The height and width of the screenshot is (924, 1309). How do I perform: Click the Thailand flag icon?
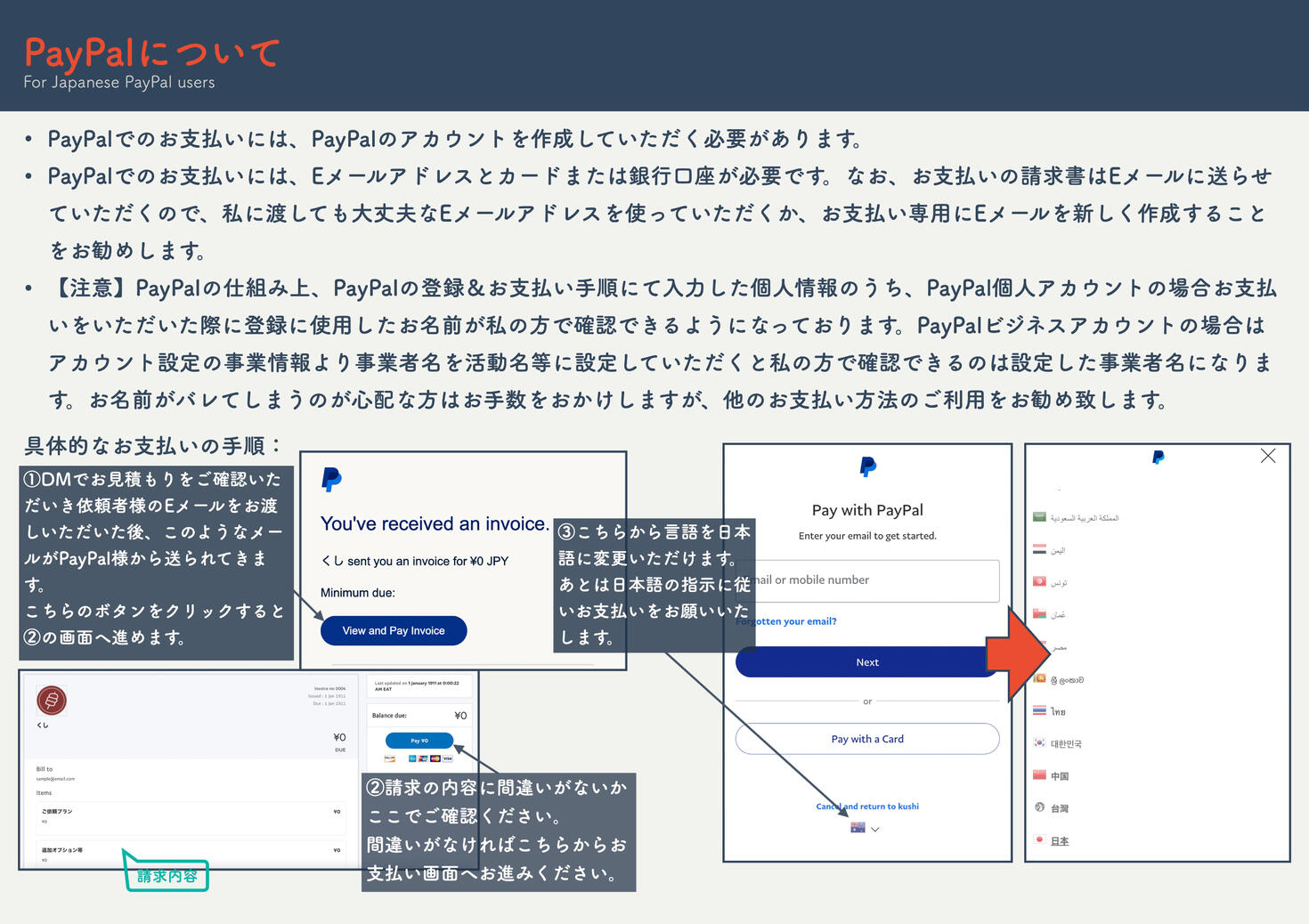(x=1039, y=710)
